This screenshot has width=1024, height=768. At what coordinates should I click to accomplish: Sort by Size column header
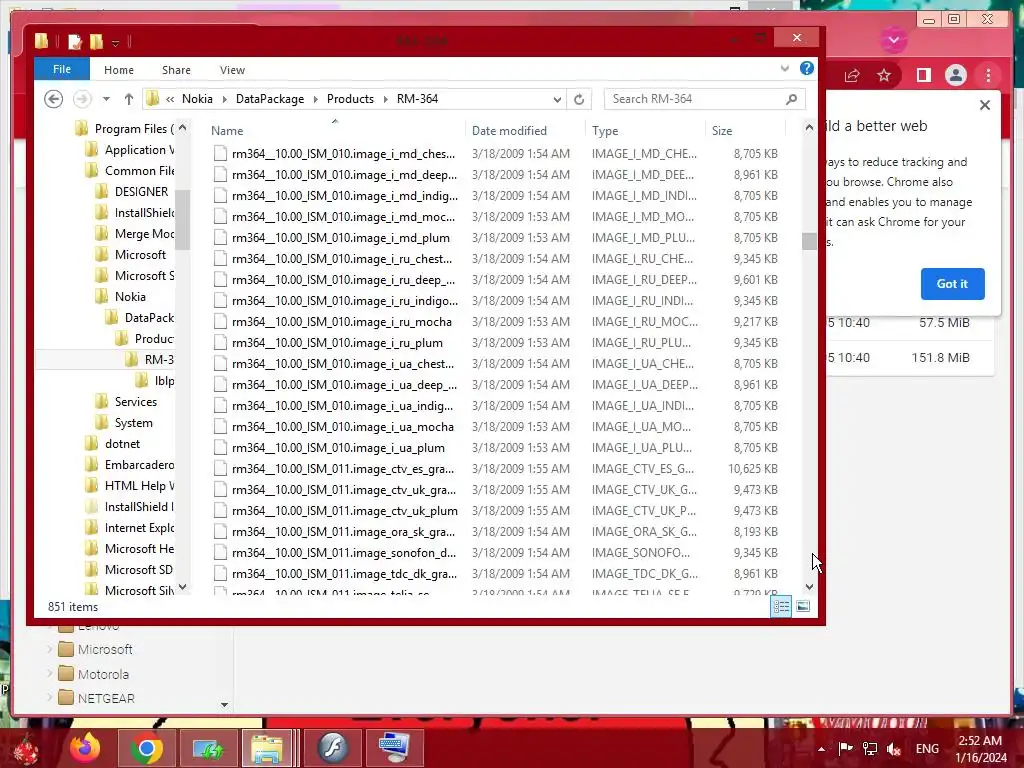pyautogui.click(x=722, y=131)
